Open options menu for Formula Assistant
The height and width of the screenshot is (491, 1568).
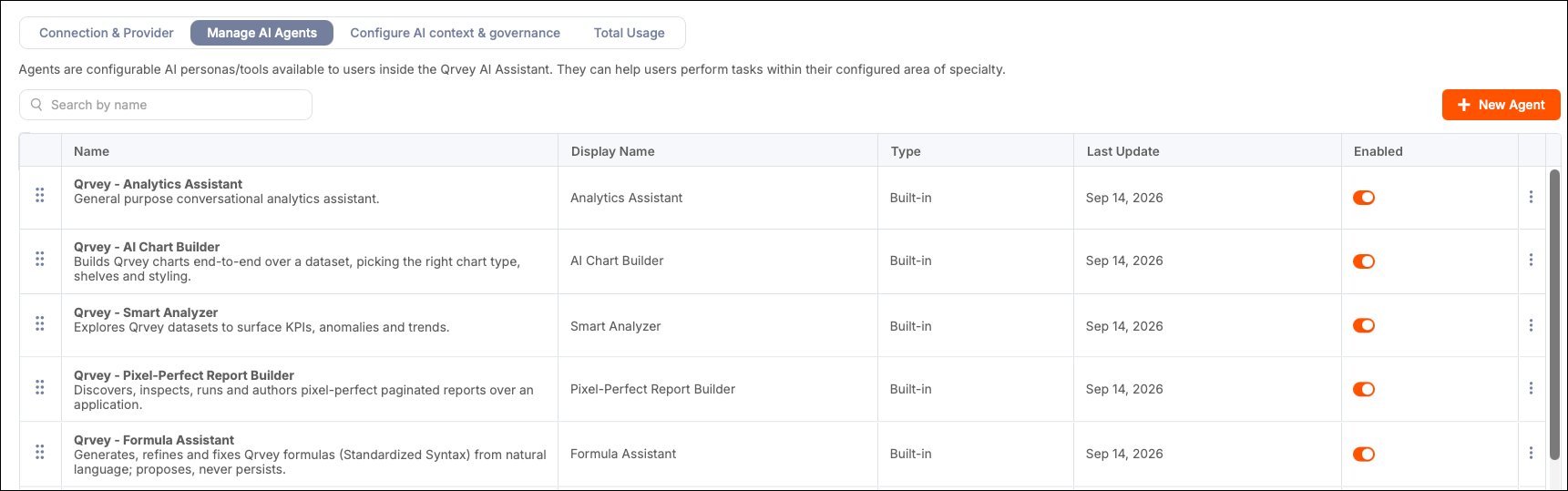pyautogui.click(x=1531, y=453)
